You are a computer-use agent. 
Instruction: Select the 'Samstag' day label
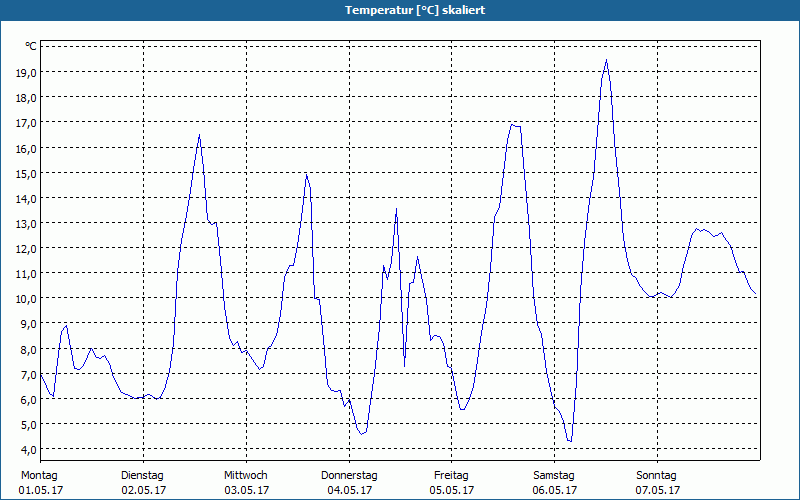pos(554,476)
